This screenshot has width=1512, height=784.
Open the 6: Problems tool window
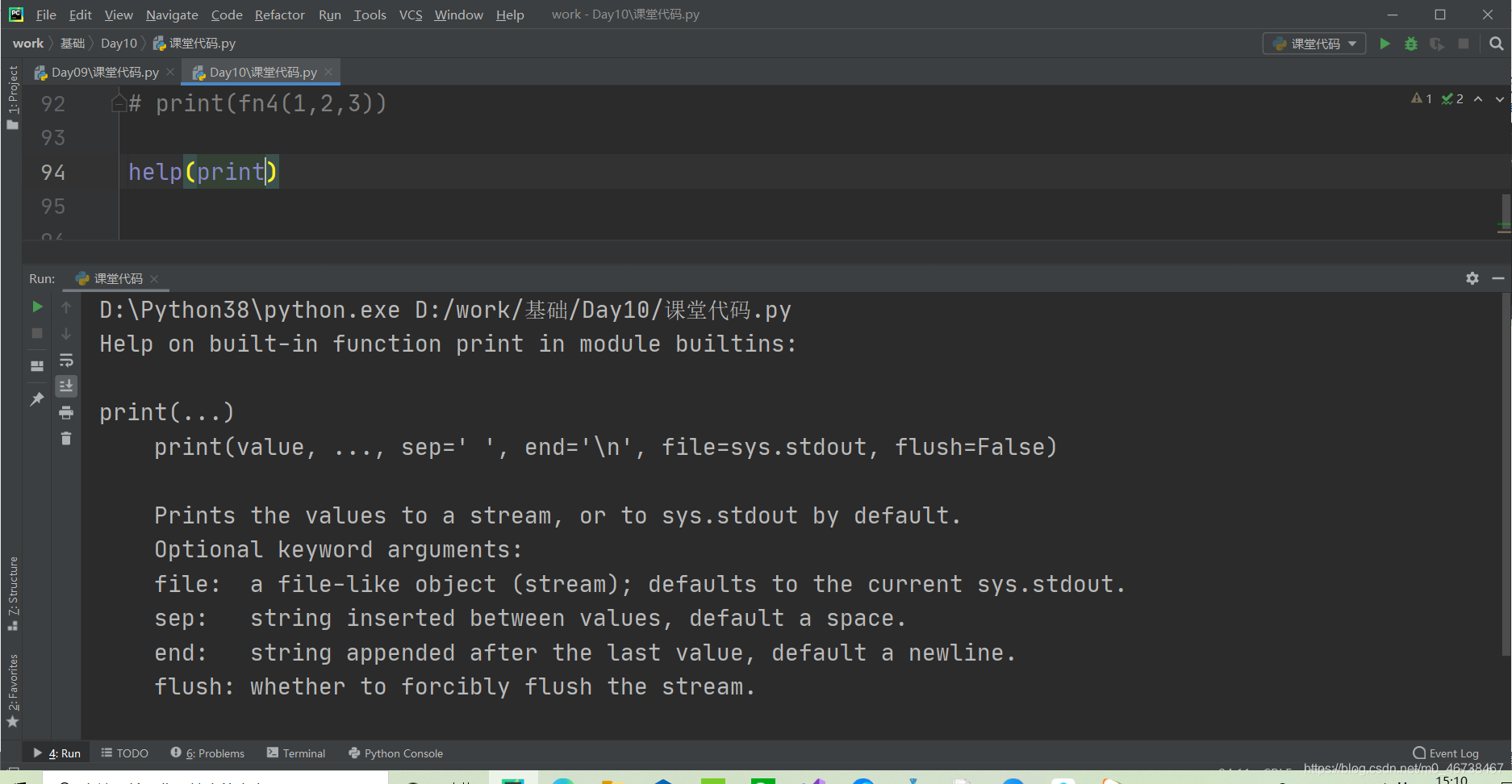207,753
